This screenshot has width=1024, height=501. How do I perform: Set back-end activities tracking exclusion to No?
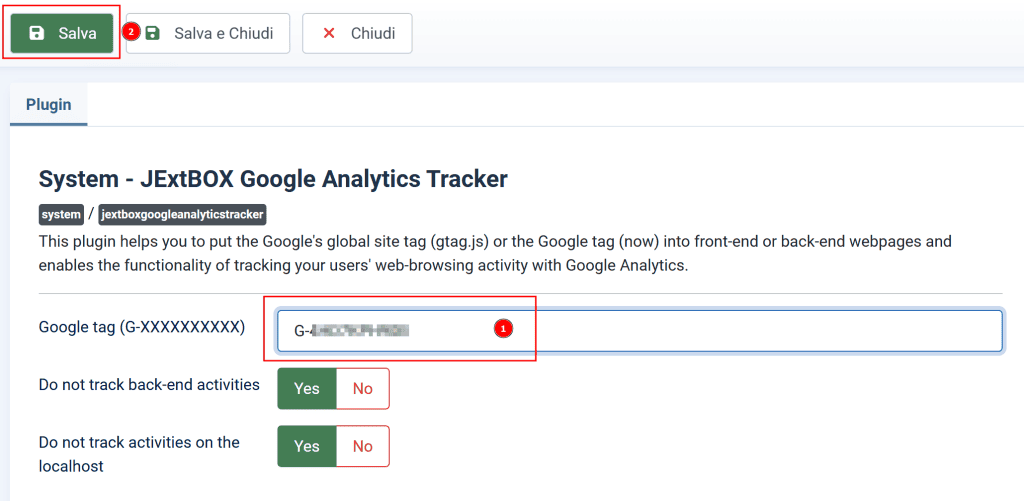click(362, 389)
